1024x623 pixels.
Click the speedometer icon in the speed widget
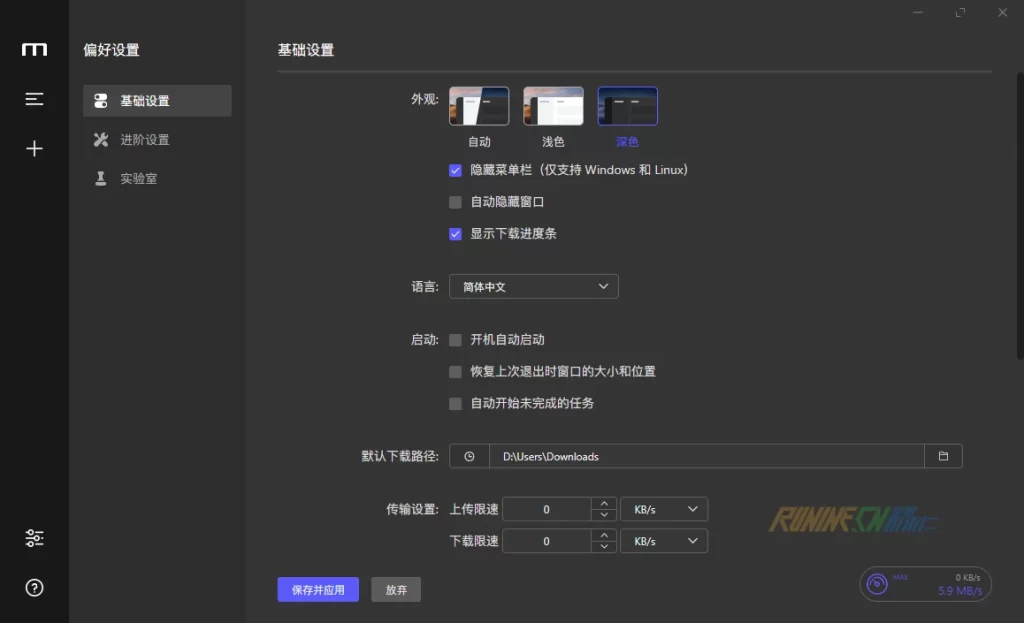pyautogui.click(x=877, y=584)
